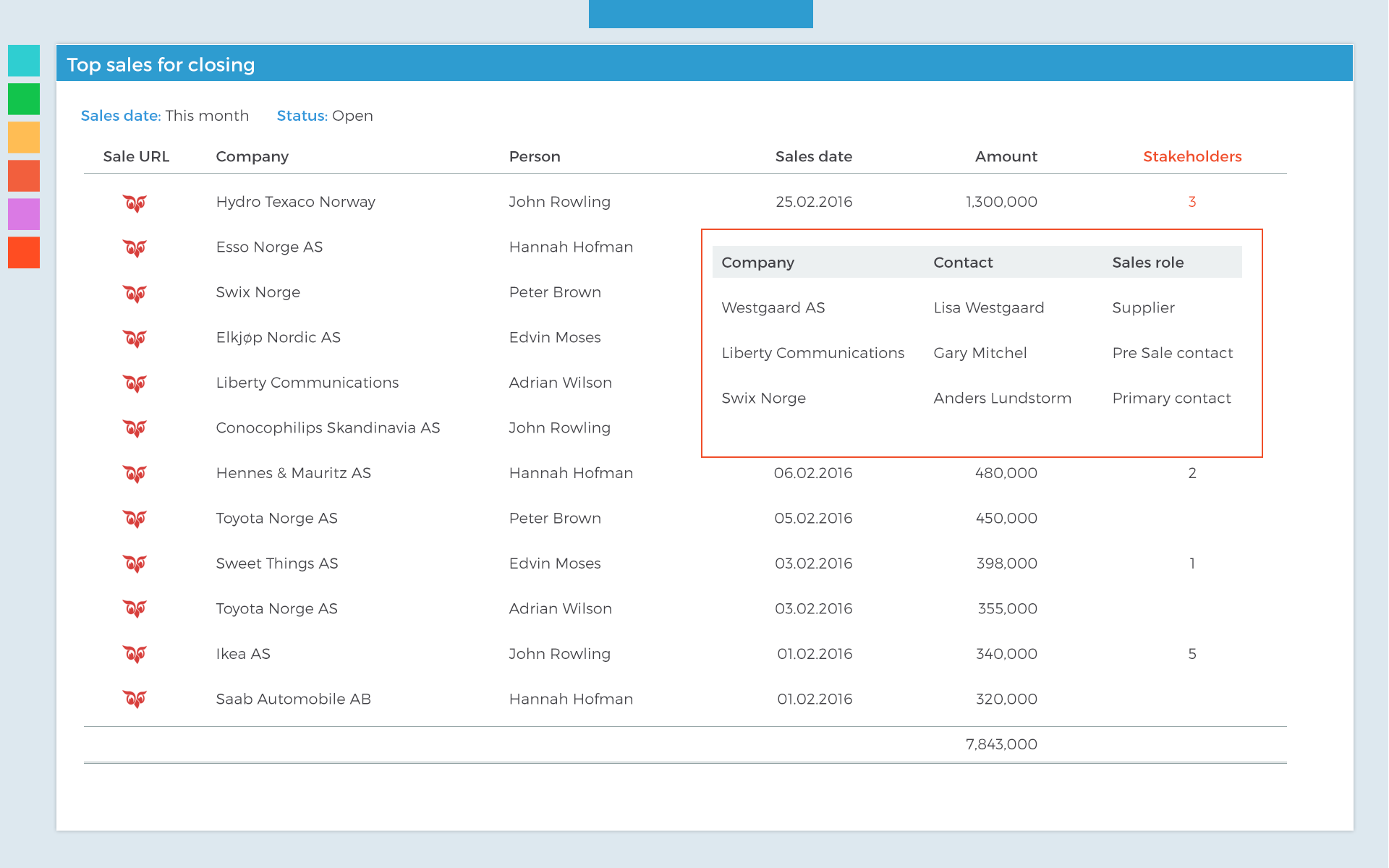Expand stakeholder count 3 for Hydro Texaco
Image resolution: width=1389 pixels, height=868 pixels.
click(1192, 202)
